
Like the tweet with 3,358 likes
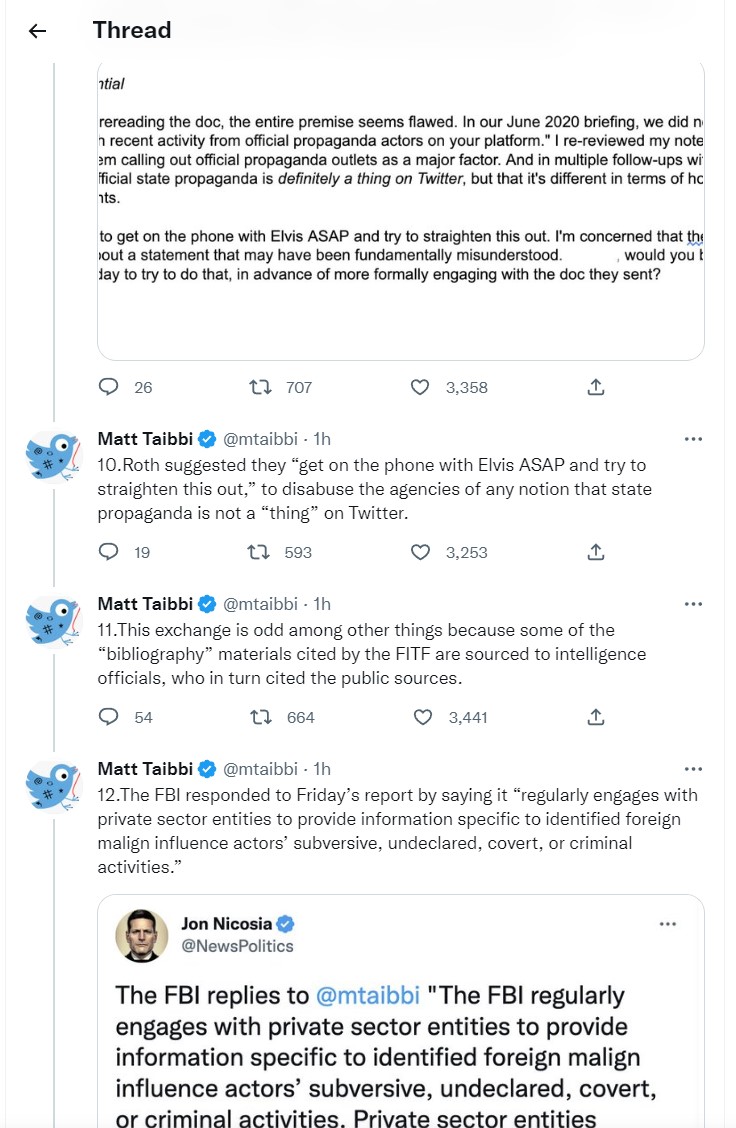(419, 387)
